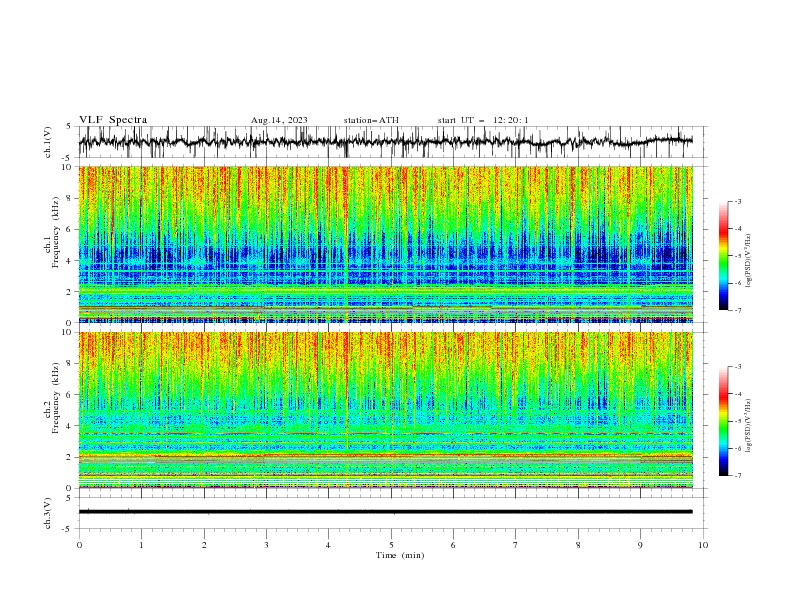Click the "ch.3(V)" axis label
792x612 pixels.
[x=48, y=513]
